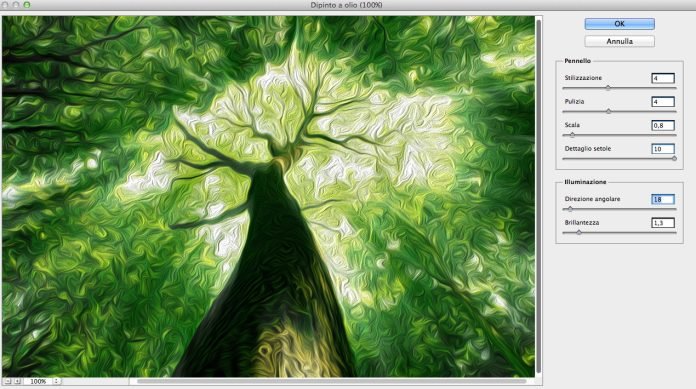Click the 100% zoom percentage field
Screen dimensions: 696x389
pos(38,381)
